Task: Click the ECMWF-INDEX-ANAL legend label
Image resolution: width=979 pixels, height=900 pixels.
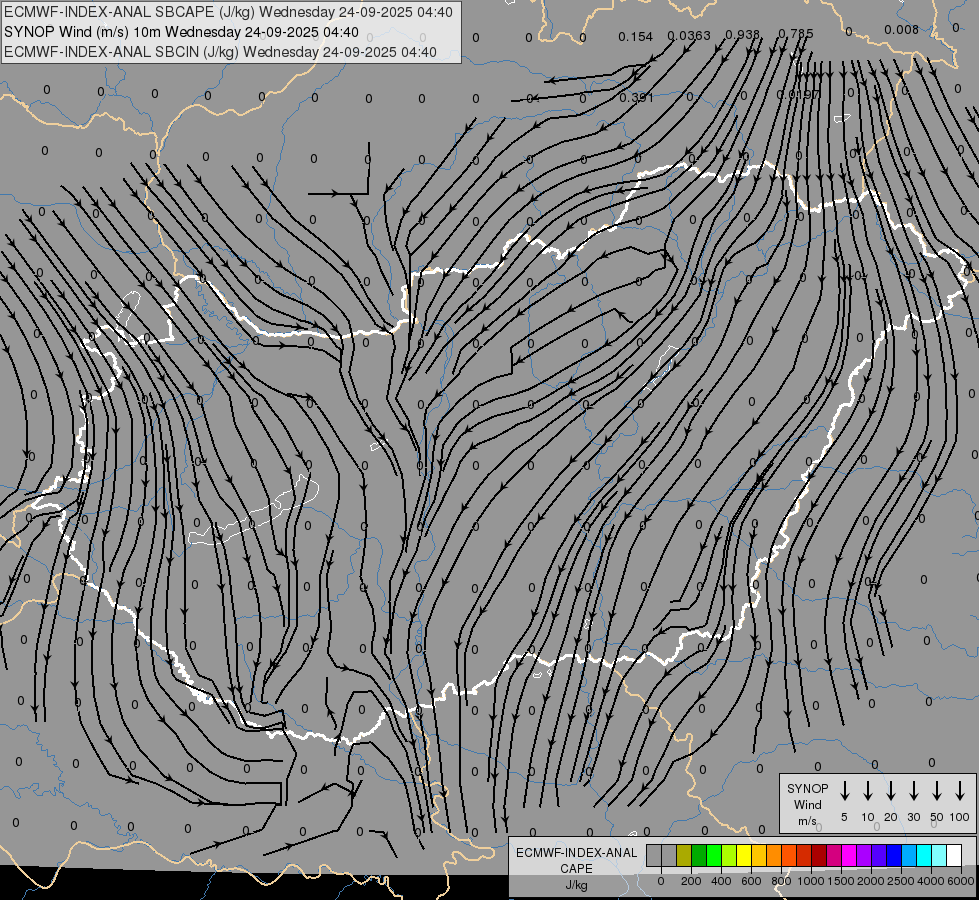Action: click(x=576, y=853)
